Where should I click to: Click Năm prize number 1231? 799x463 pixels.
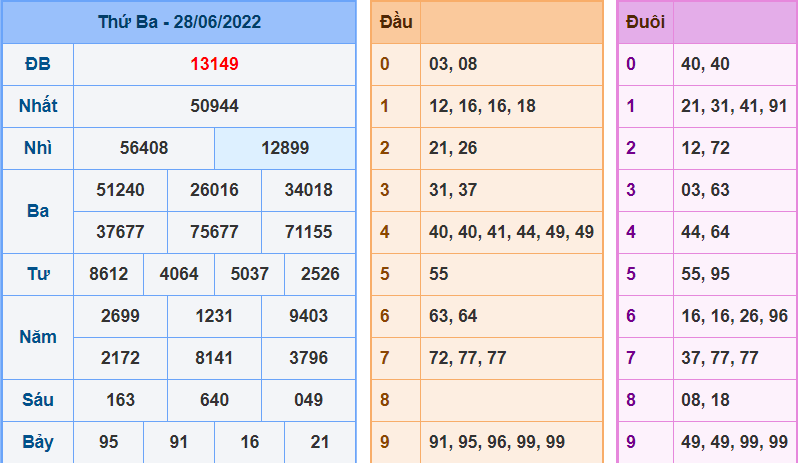[x=215, y=316]
